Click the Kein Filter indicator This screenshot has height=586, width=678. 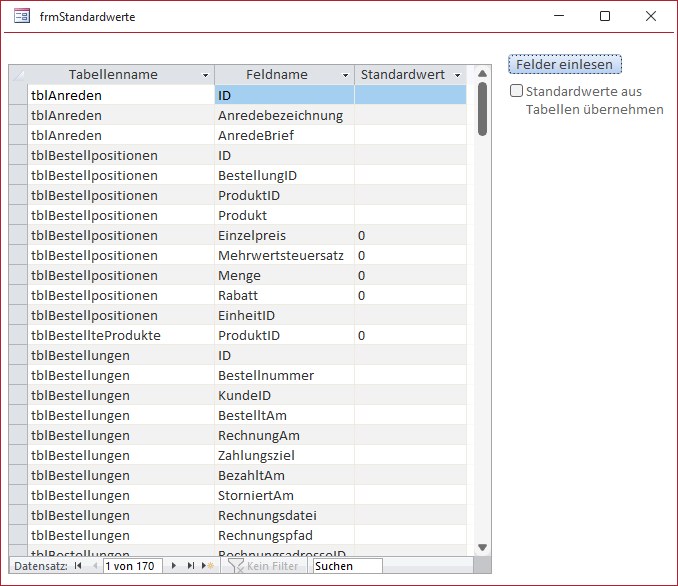263,566
